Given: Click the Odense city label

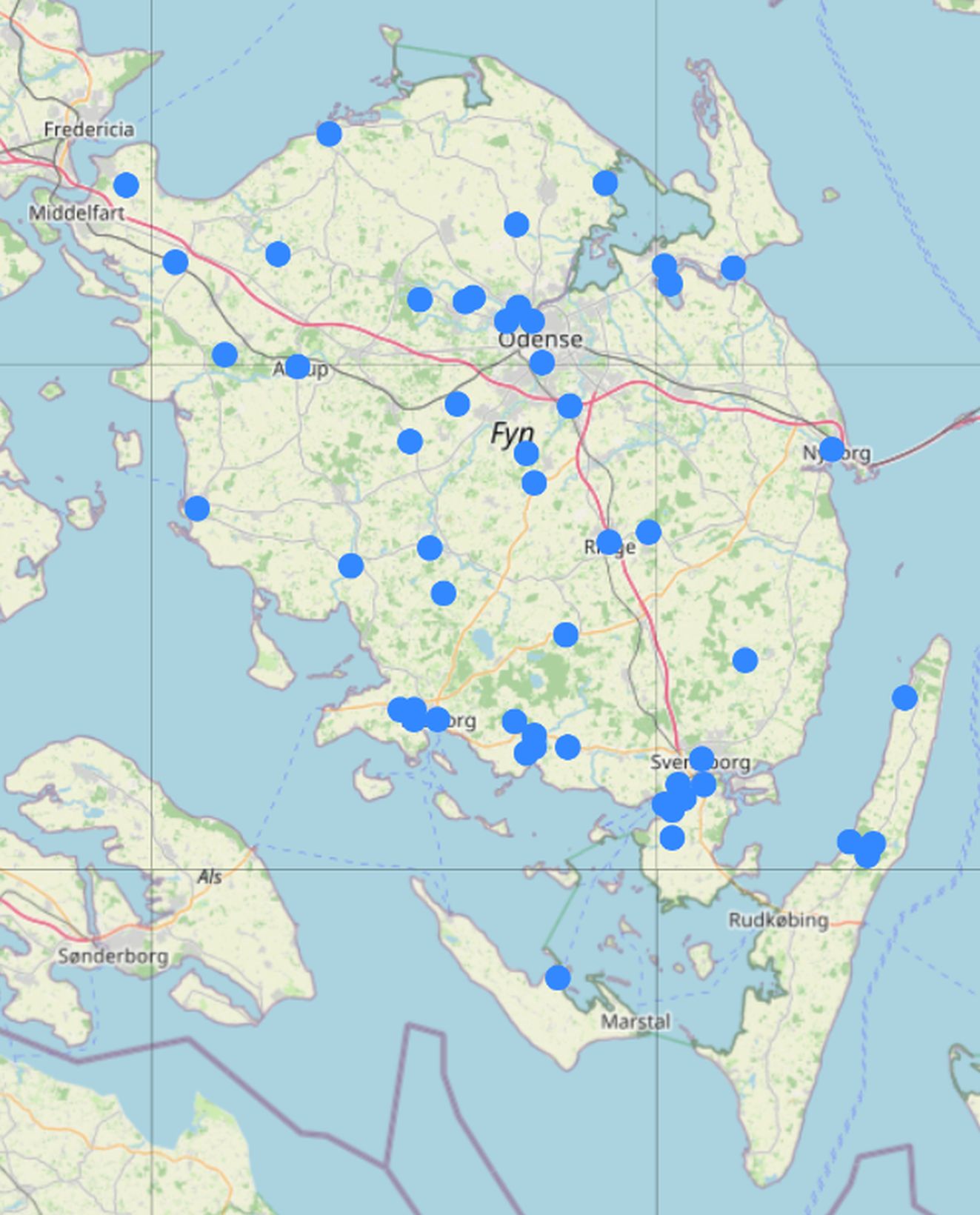Looking at the screenshot, I should pyautogui.click(x=540, y=340).
